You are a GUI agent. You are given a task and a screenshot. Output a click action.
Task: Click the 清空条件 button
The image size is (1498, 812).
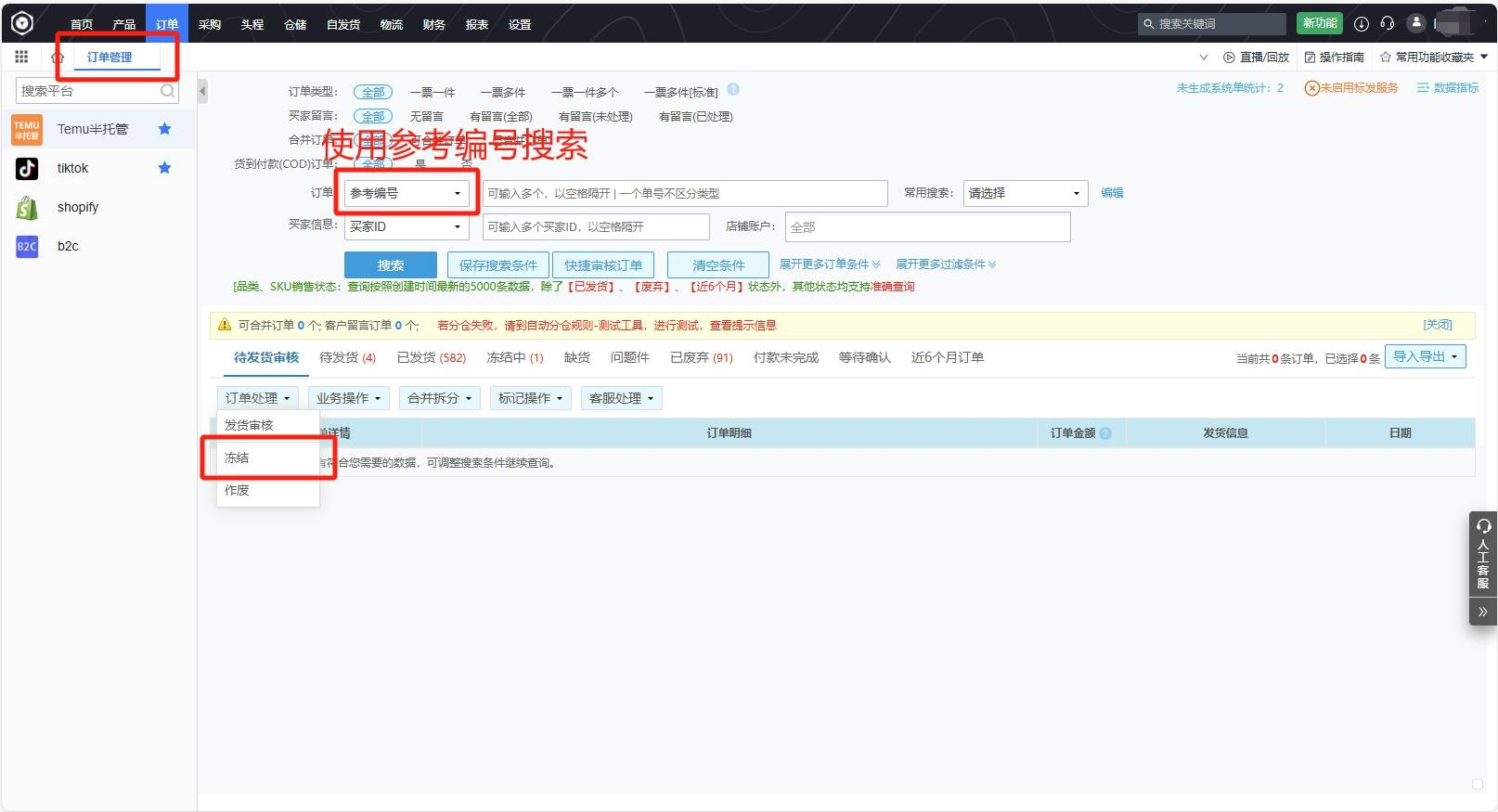717,265
